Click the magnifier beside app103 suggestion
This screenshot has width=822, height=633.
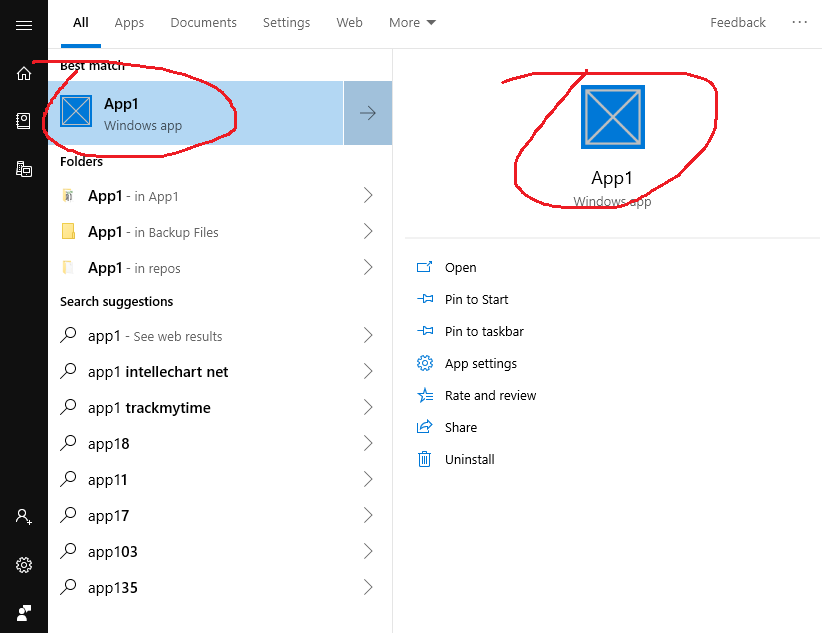[x=68, y=551]
